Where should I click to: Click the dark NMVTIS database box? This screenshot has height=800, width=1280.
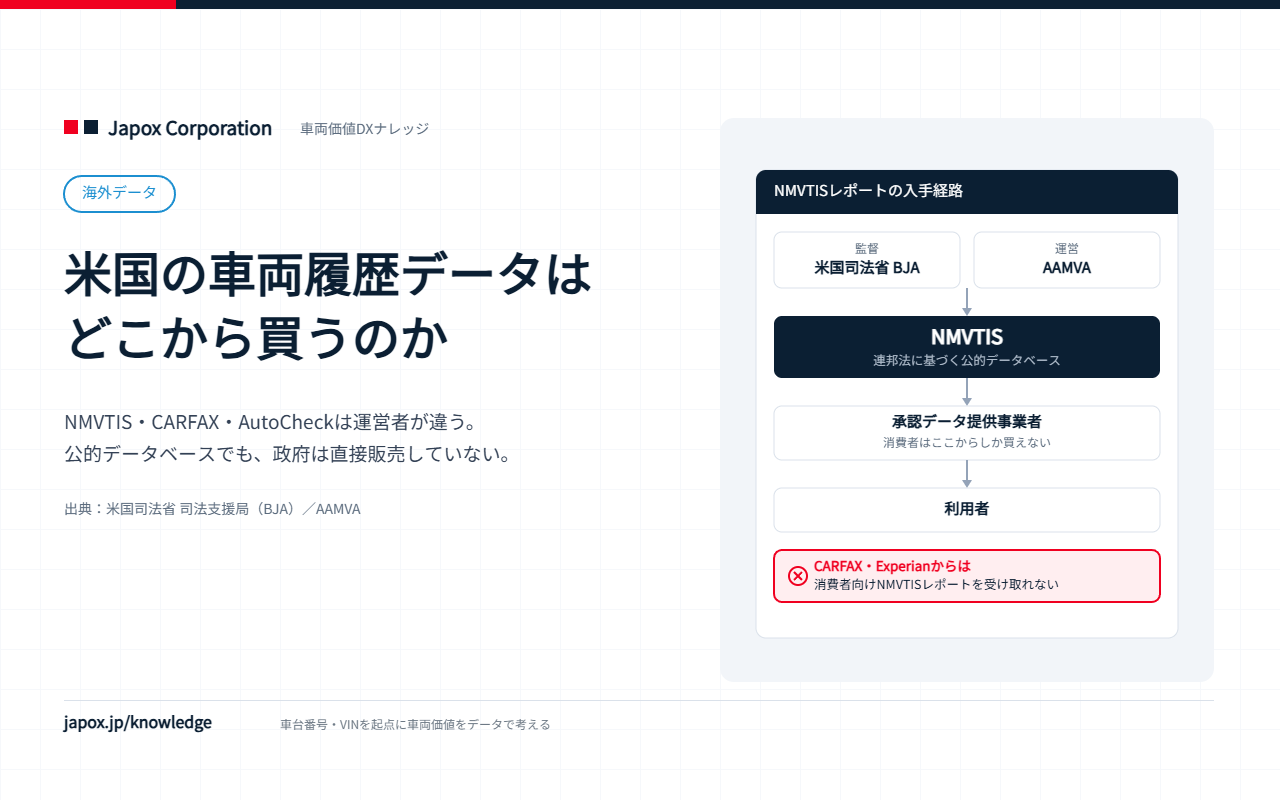pyautogui.click(x=967, y=347)
